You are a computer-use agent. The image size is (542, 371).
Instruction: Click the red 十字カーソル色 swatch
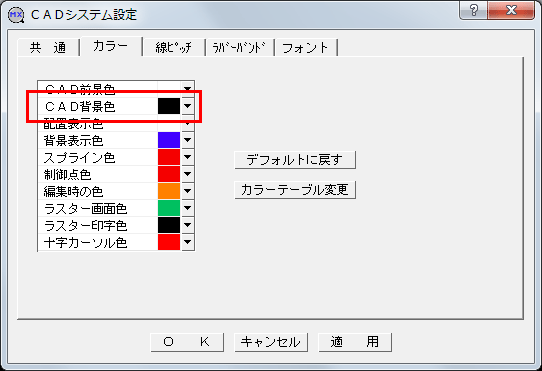point(169,242)
